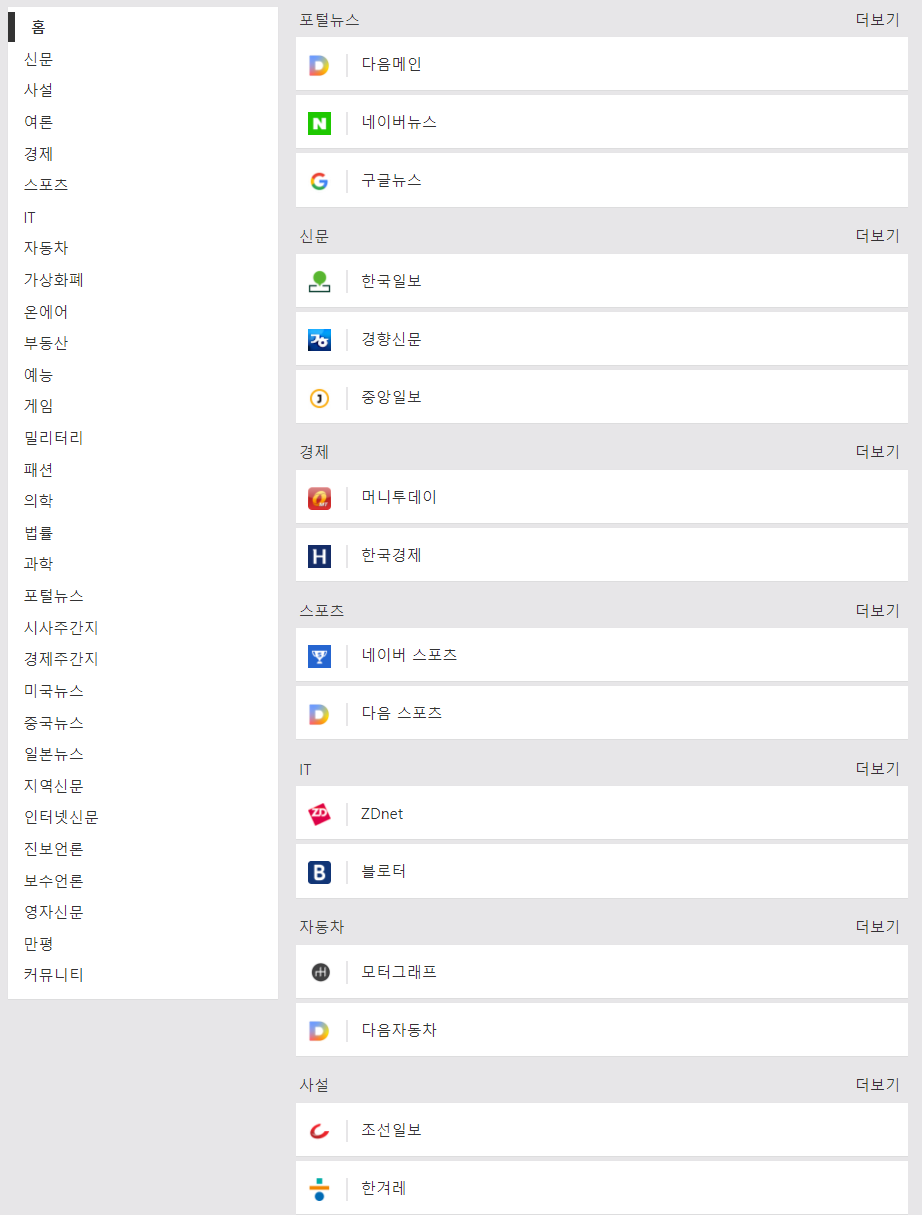Select 의학 in the sidebar
The height and width of the screenshot is (1215, 922).
(38, 501)
